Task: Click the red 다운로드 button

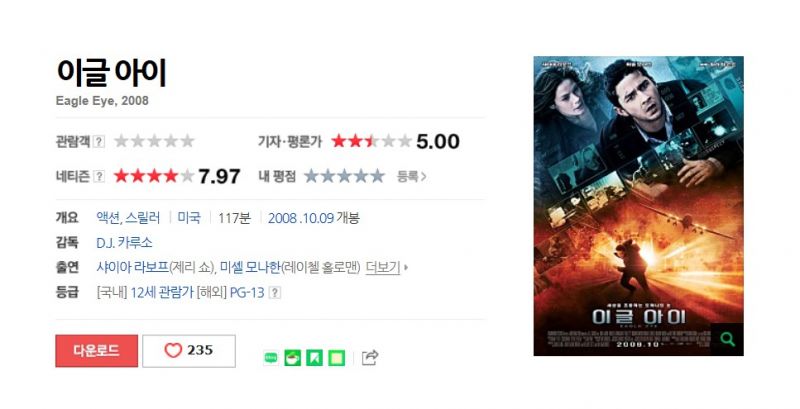Action: pyautogui.click(x=96, y=351)
